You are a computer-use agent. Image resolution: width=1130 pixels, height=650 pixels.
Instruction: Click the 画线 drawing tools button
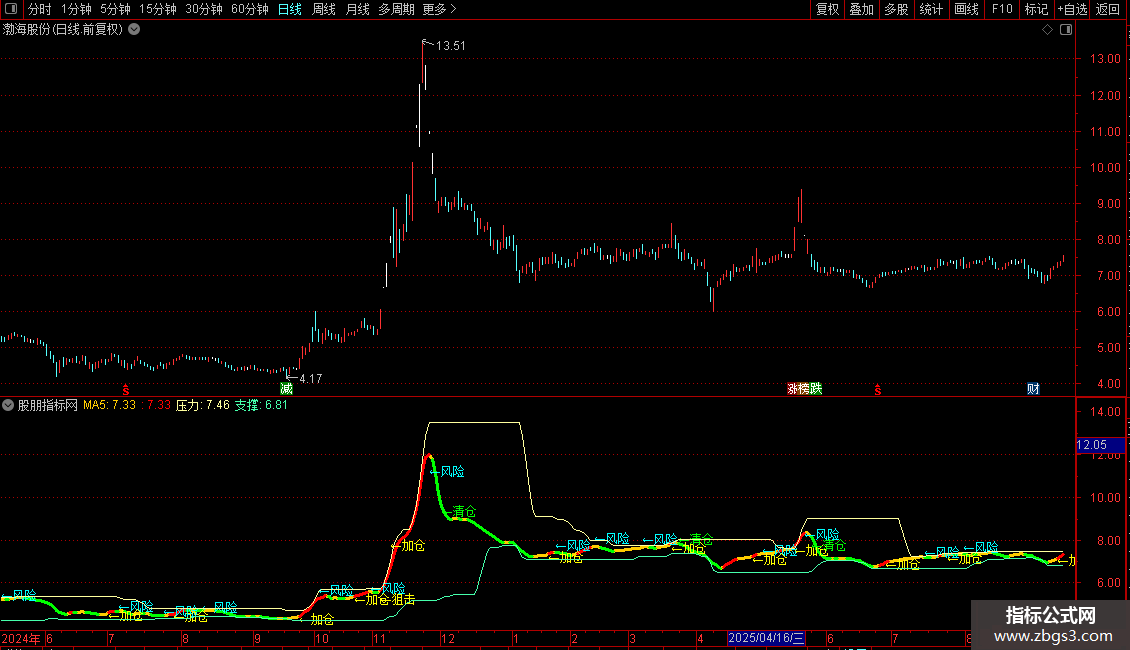[x=966, y=9]
